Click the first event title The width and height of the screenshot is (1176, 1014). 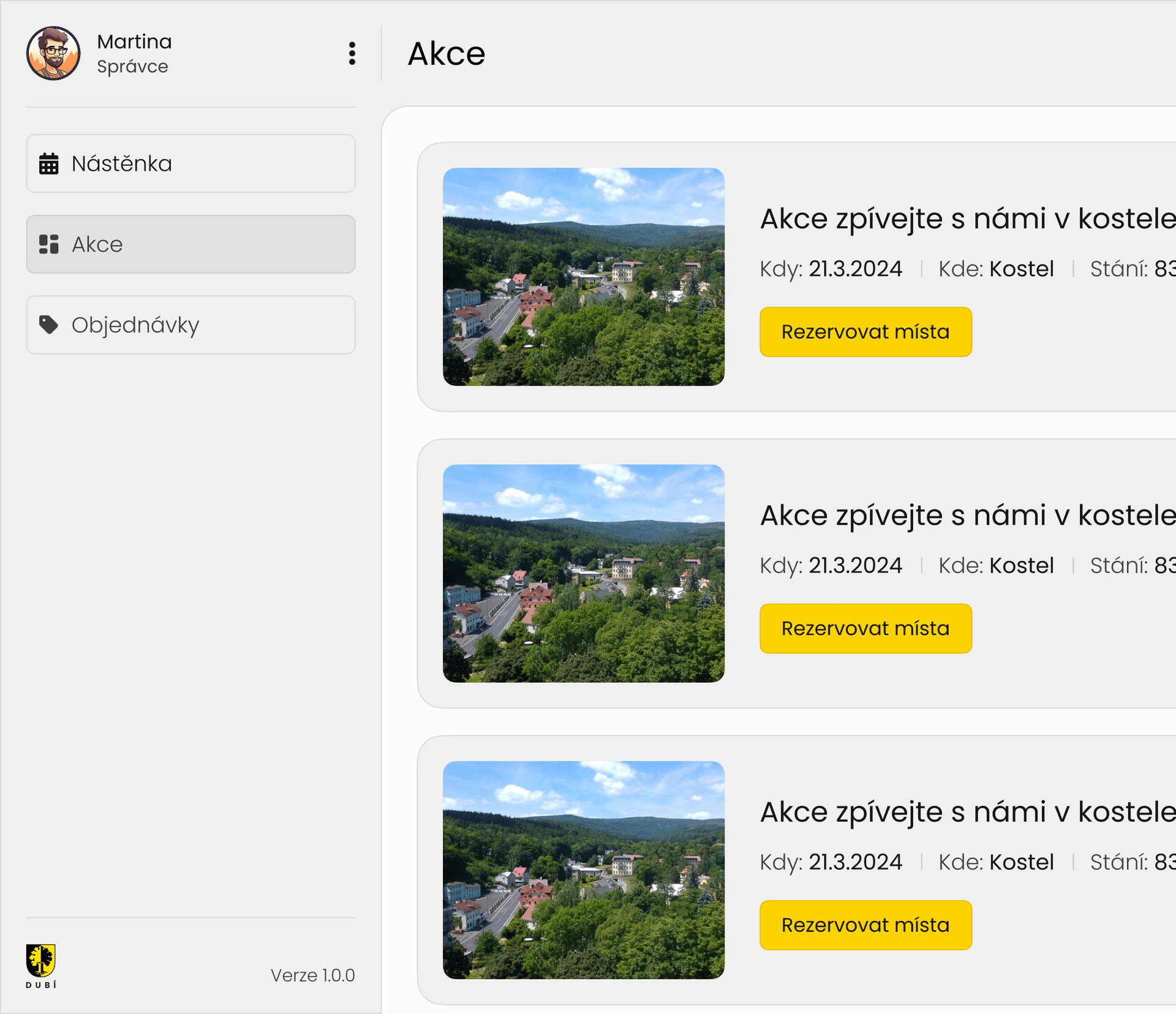(x=967, y=219)
